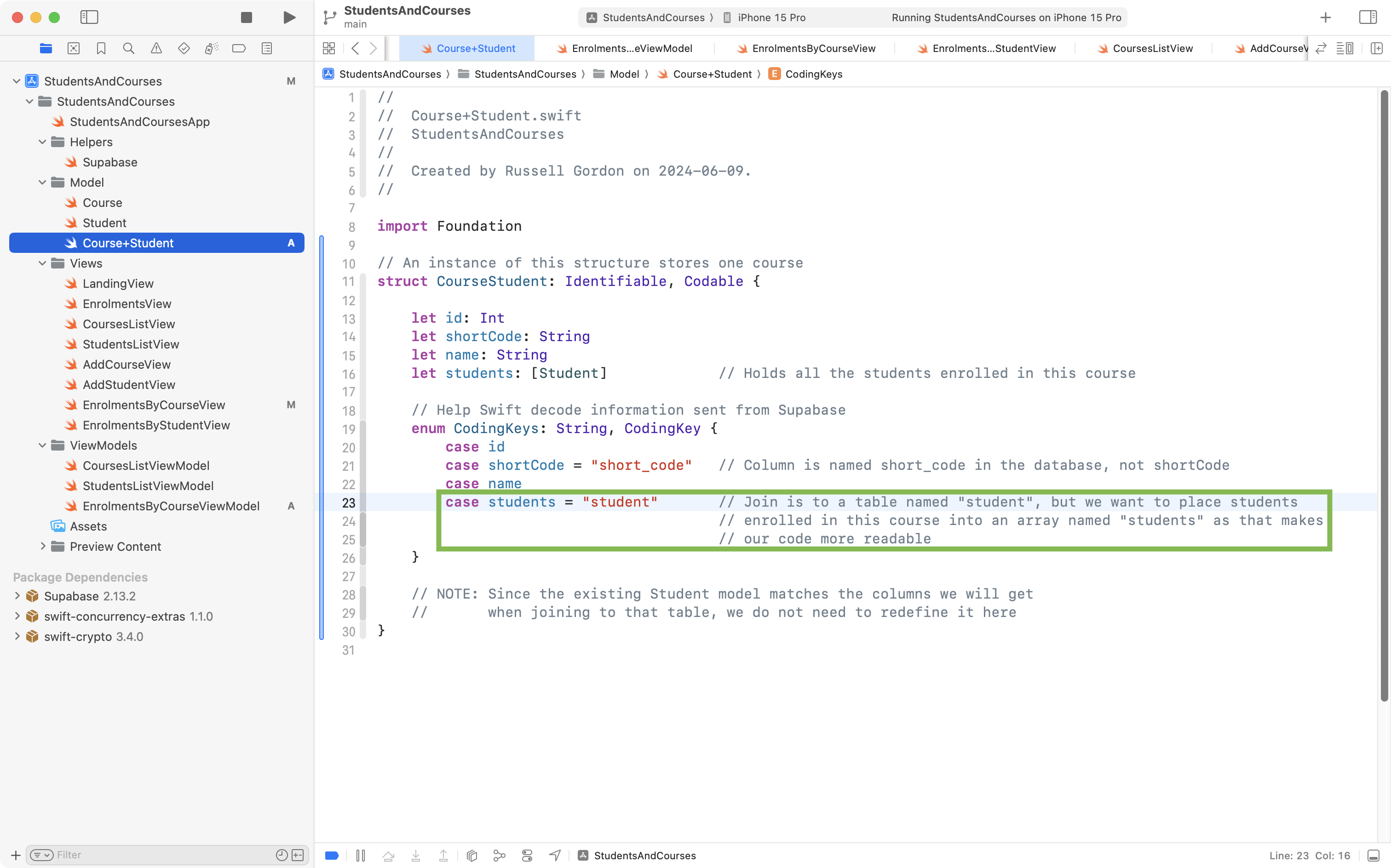Show the Issue navigator warning triangle icon
The height and width of the screenshot is (868, 1391).
[156, 48]
